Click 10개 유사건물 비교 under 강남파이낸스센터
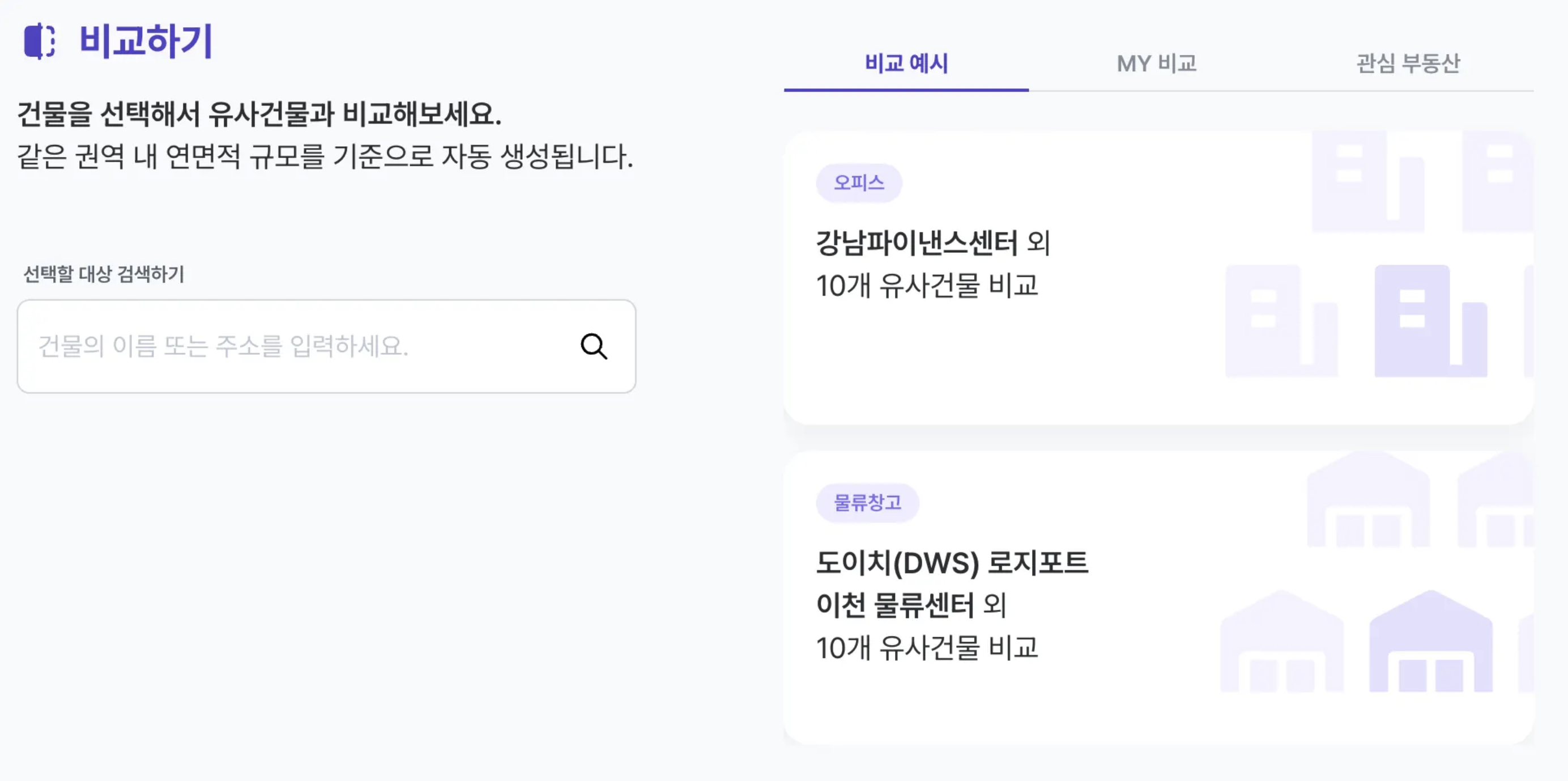This screenshot has height=781, width=1568. [926, 286]
